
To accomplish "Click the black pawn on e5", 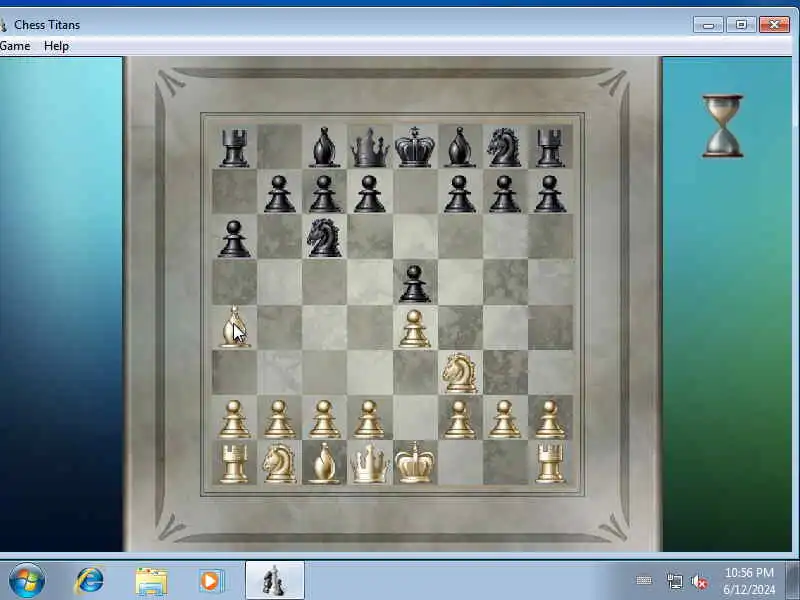I will [414, 284].
